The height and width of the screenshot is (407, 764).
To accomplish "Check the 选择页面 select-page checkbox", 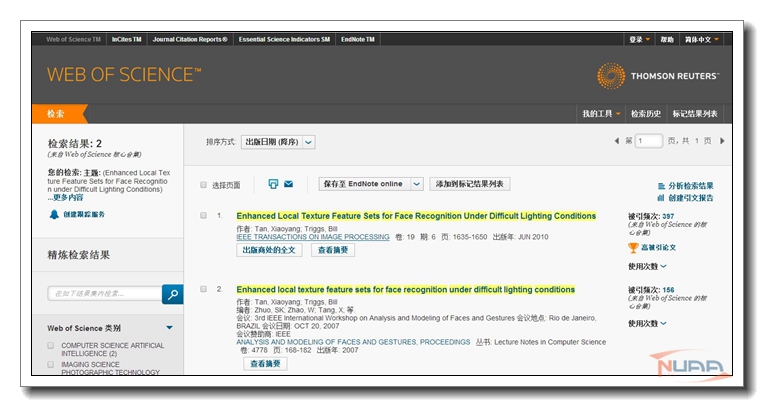I will click(x=204, y=185).
